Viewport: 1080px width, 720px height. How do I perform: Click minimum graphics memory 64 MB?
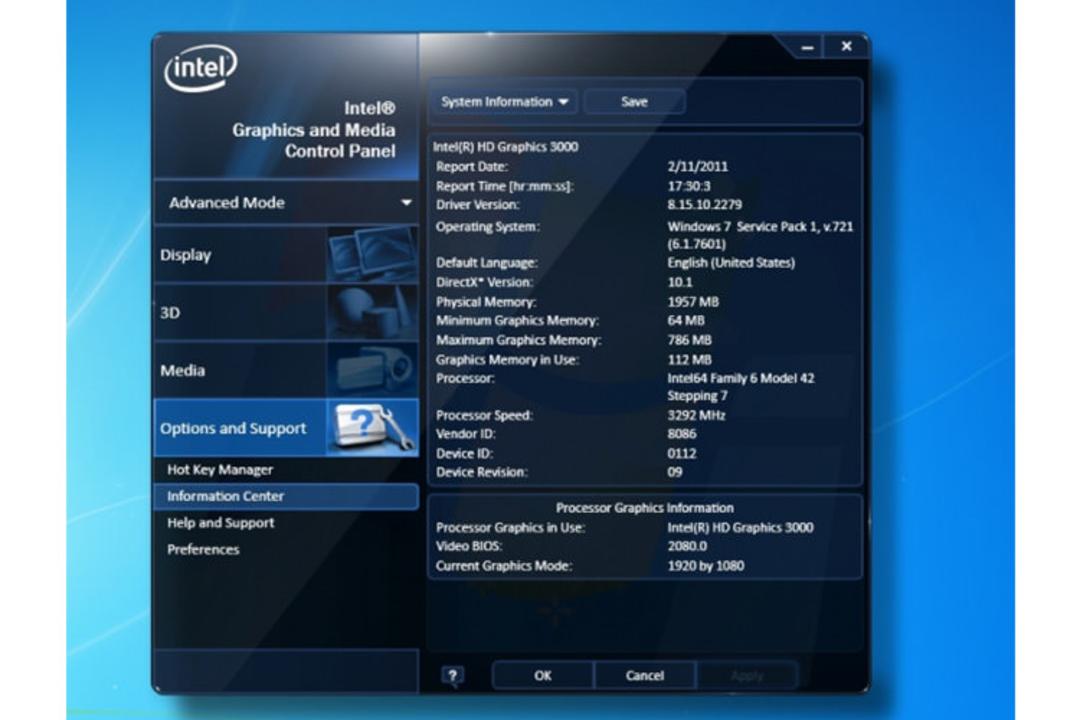(686, 320)
